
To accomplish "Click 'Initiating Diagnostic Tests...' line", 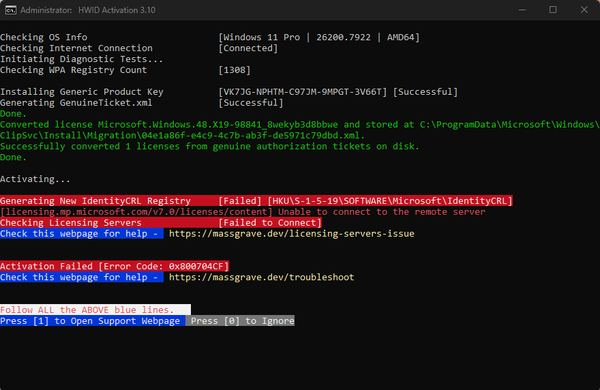I will [x=82, y=59].
